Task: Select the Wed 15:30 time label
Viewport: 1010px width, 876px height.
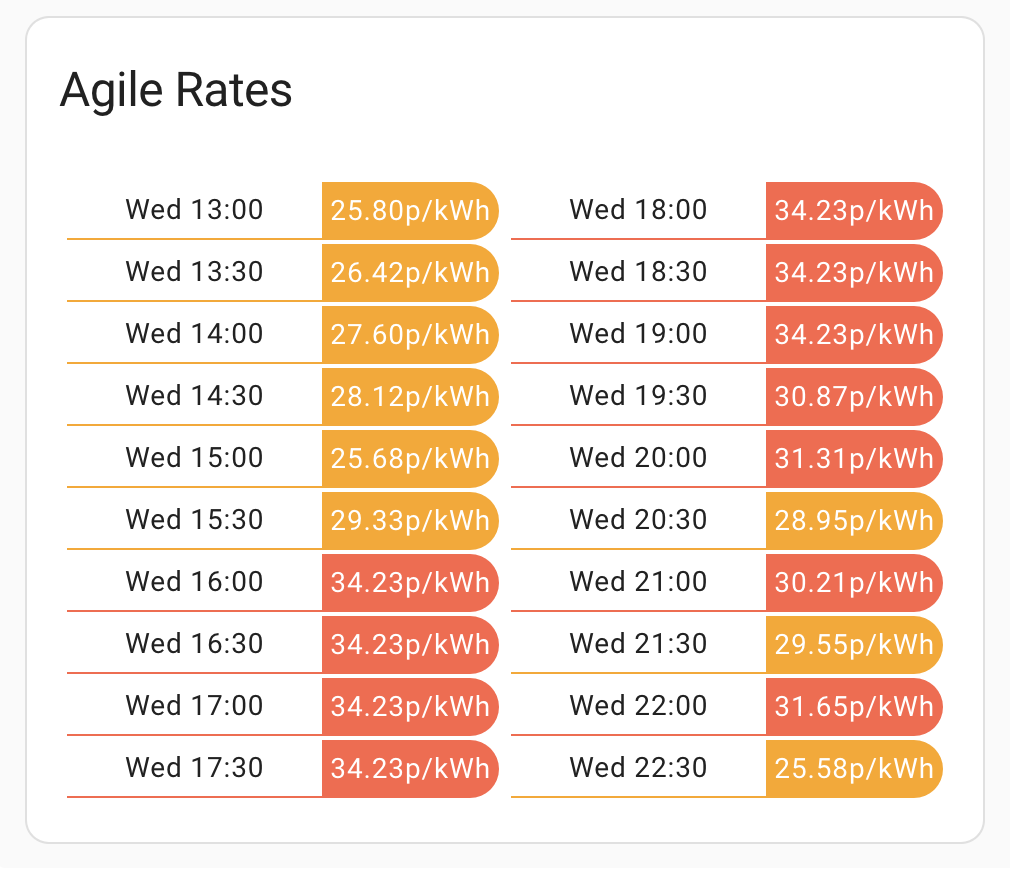Action: (194, 520)
